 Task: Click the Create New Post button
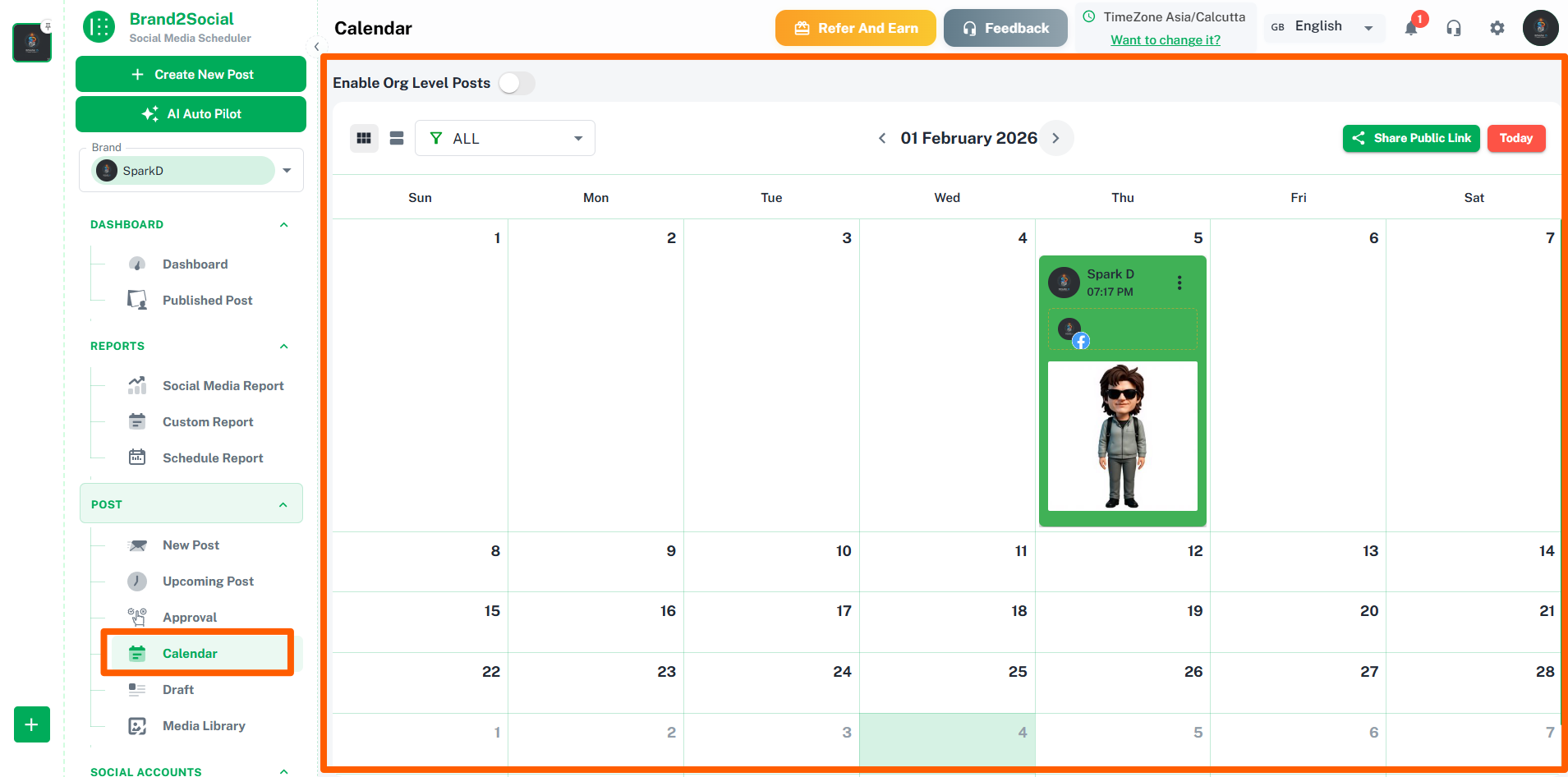(x=191, y=74)
